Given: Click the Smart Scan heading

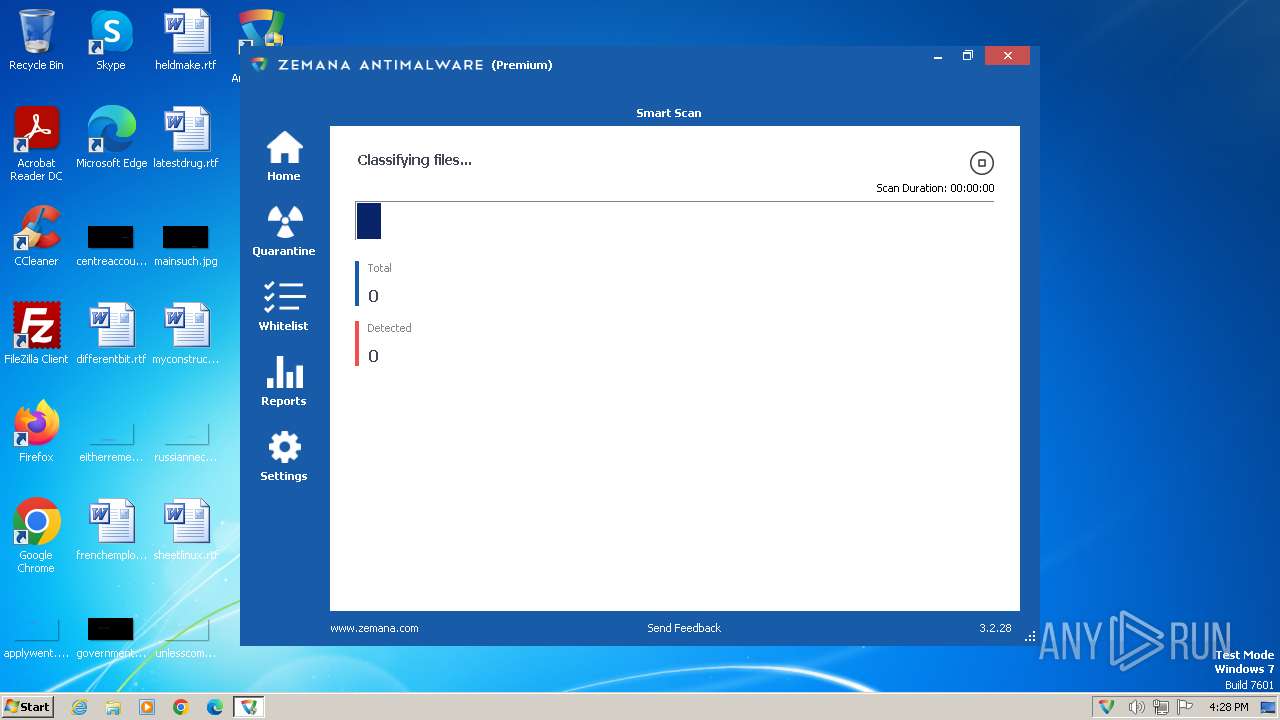Looking at the screenshot, I should point(669,113).
